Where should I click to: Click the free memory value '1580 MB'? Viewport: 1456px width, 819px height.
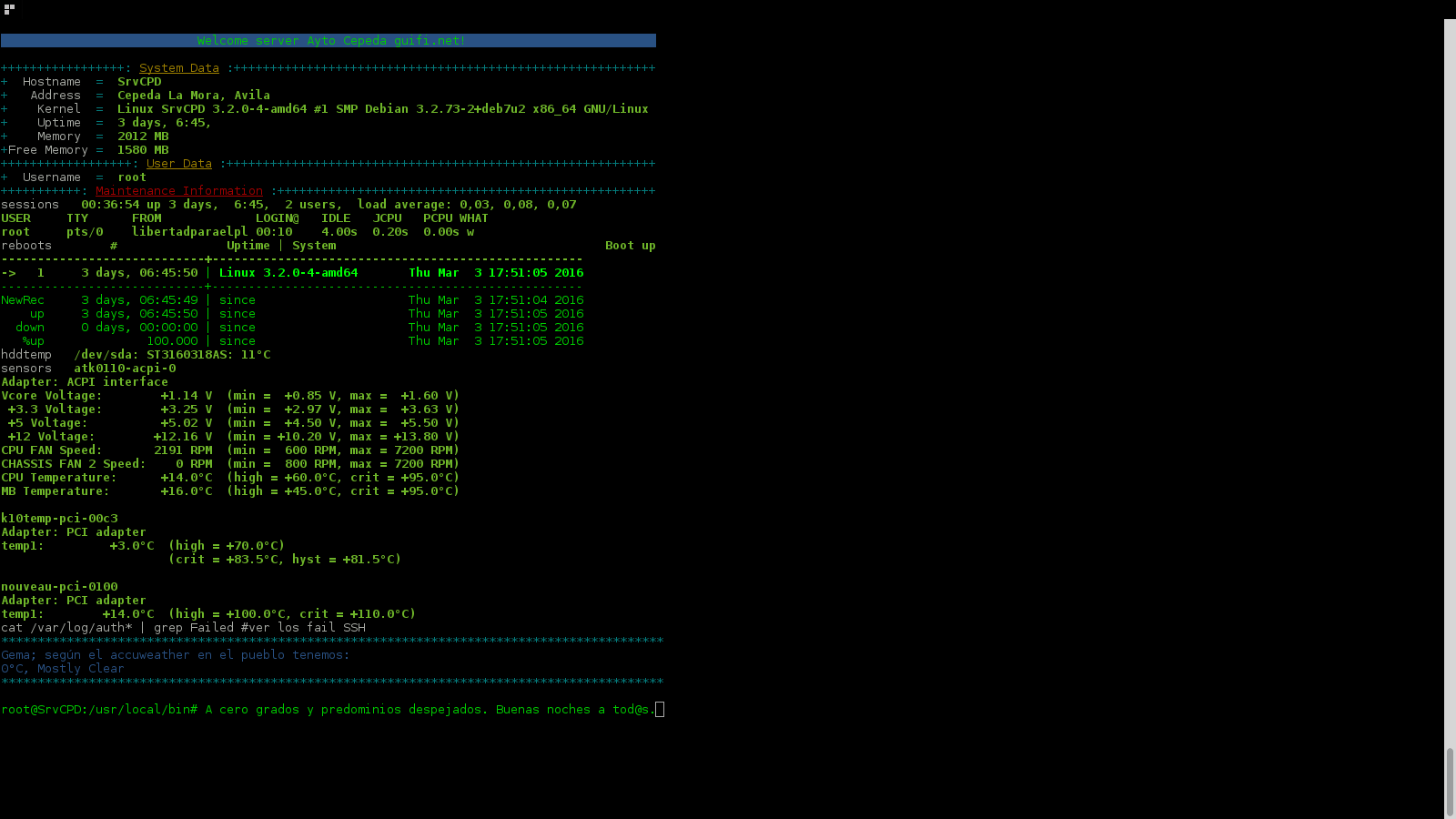point(143,150)
